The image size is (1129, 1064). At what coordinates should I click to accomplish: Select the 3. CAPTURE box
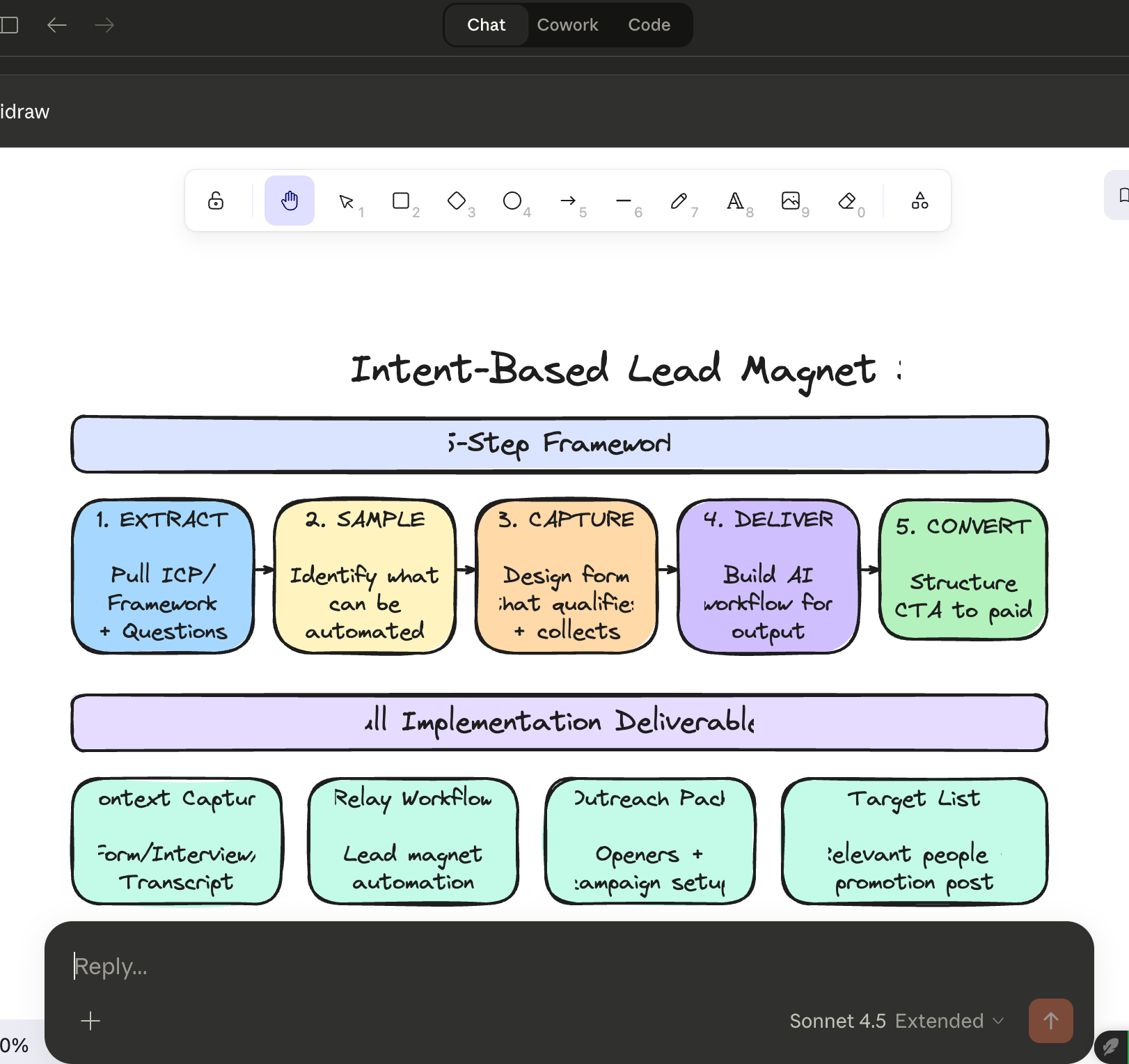point(567,576)
